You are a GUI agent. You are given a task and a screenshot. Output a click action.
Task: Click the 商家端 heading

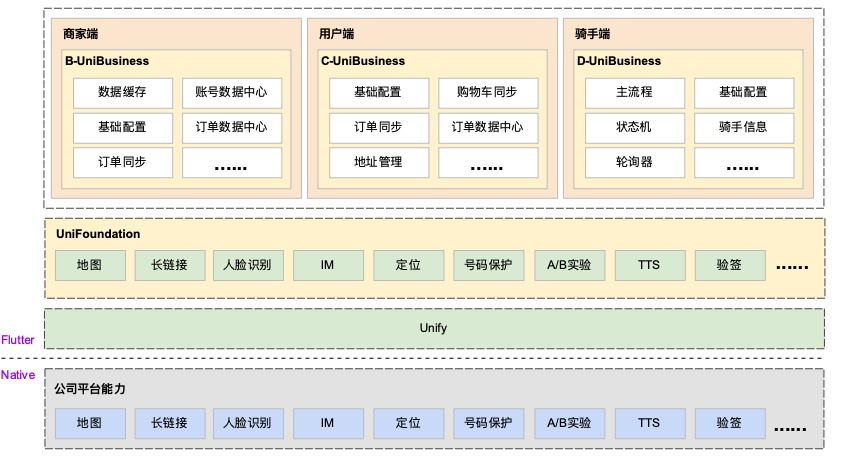[80, 34]
